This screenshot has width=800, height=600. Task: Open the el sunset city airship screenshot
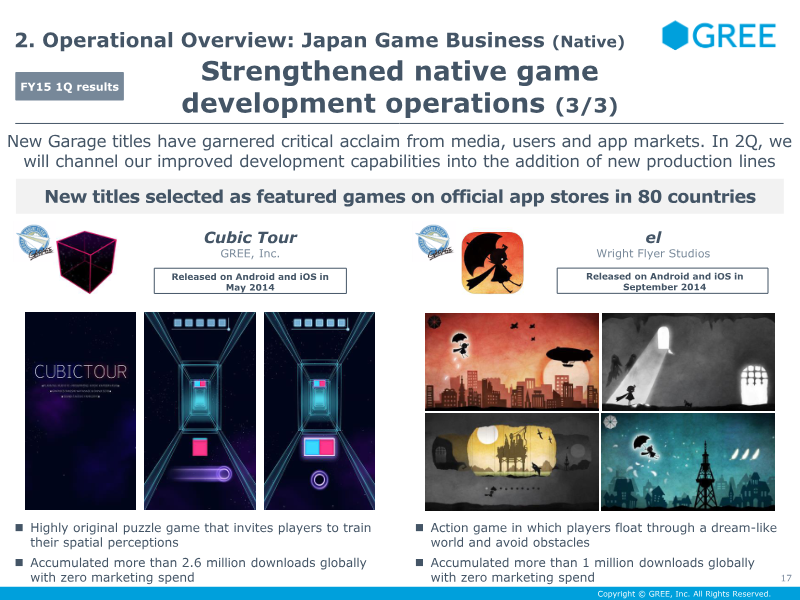click(x=511, y=361)
